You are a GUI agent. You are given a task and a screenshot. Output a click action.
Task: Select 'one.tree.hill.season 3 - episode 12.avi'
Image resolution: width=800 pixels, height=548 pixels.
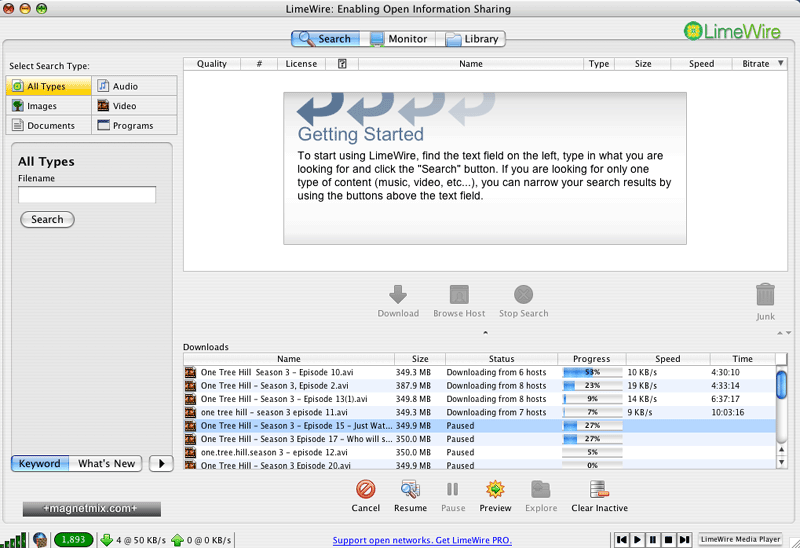[480, 452]
